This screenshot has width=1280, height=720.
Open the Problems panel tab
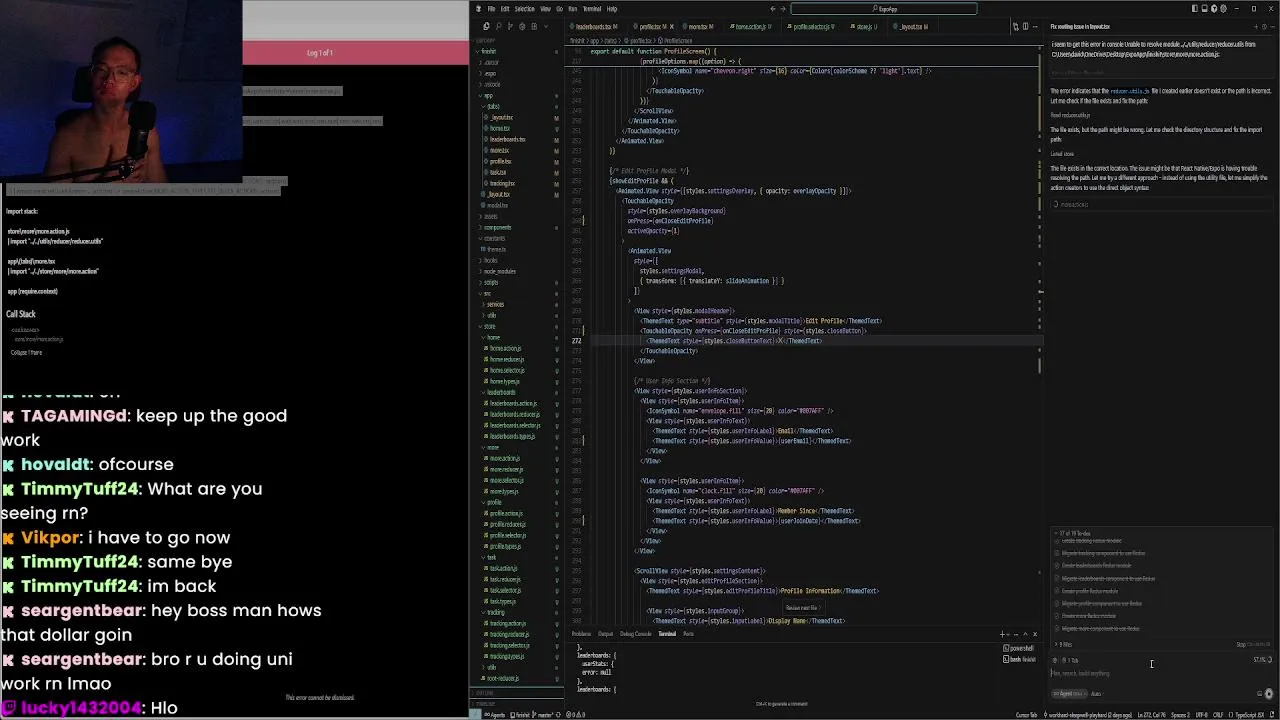581,634
